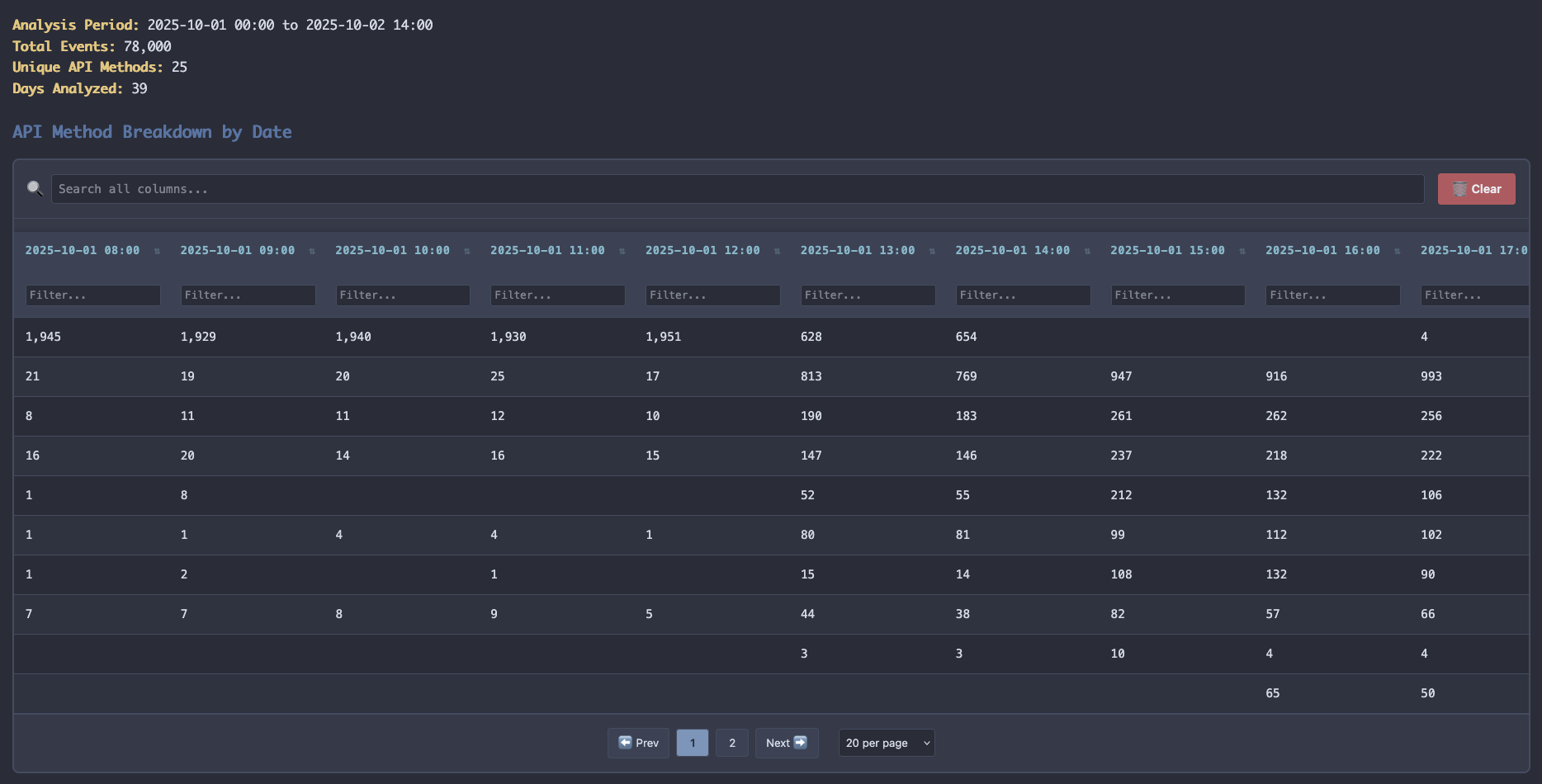Open the 20 per page dropdown

[887, 743]
